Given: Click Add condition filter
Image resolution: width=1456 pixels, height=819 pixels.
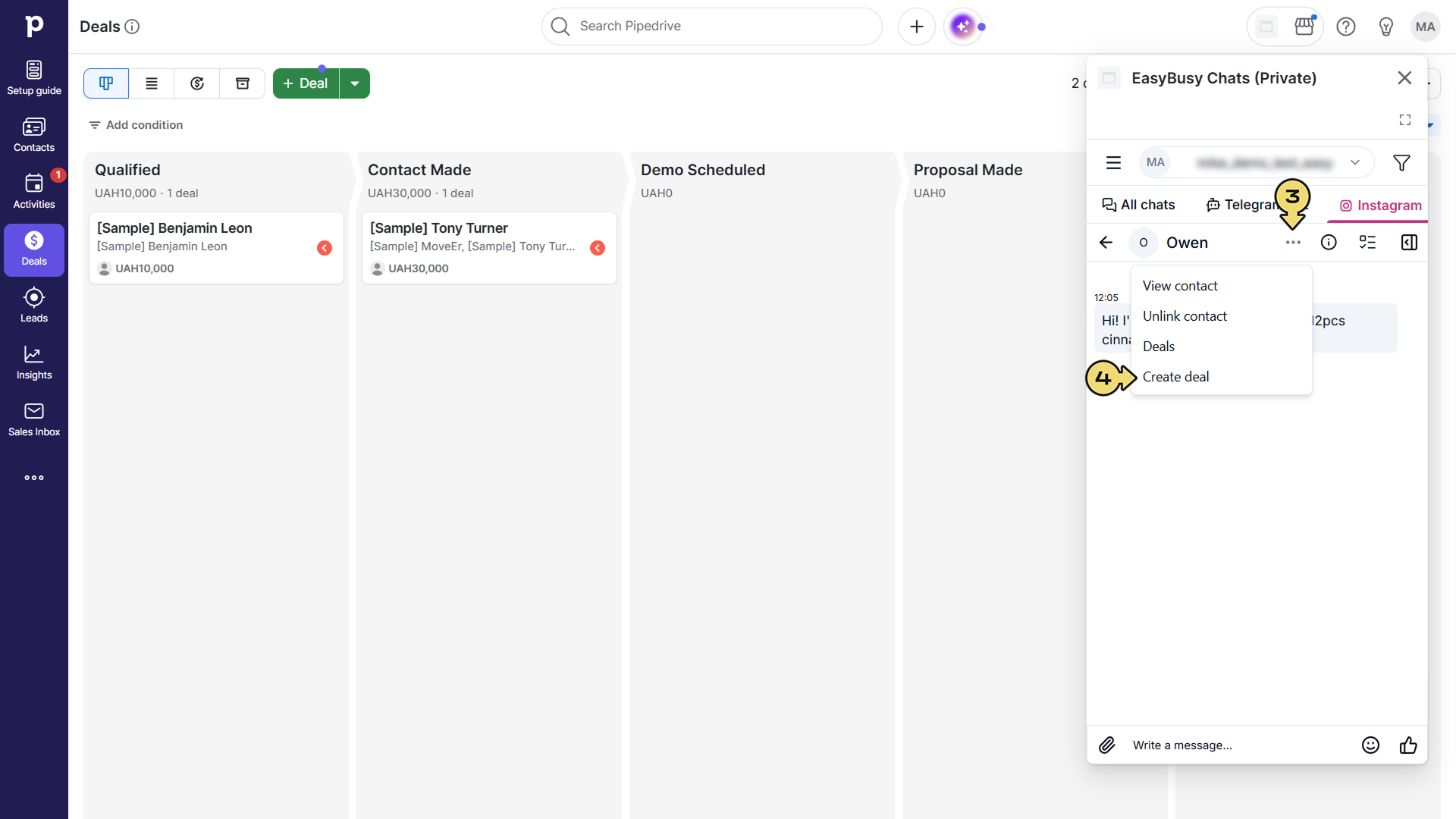Looking at the screenshot, I should pyautogui.click(x=136, y=125).
